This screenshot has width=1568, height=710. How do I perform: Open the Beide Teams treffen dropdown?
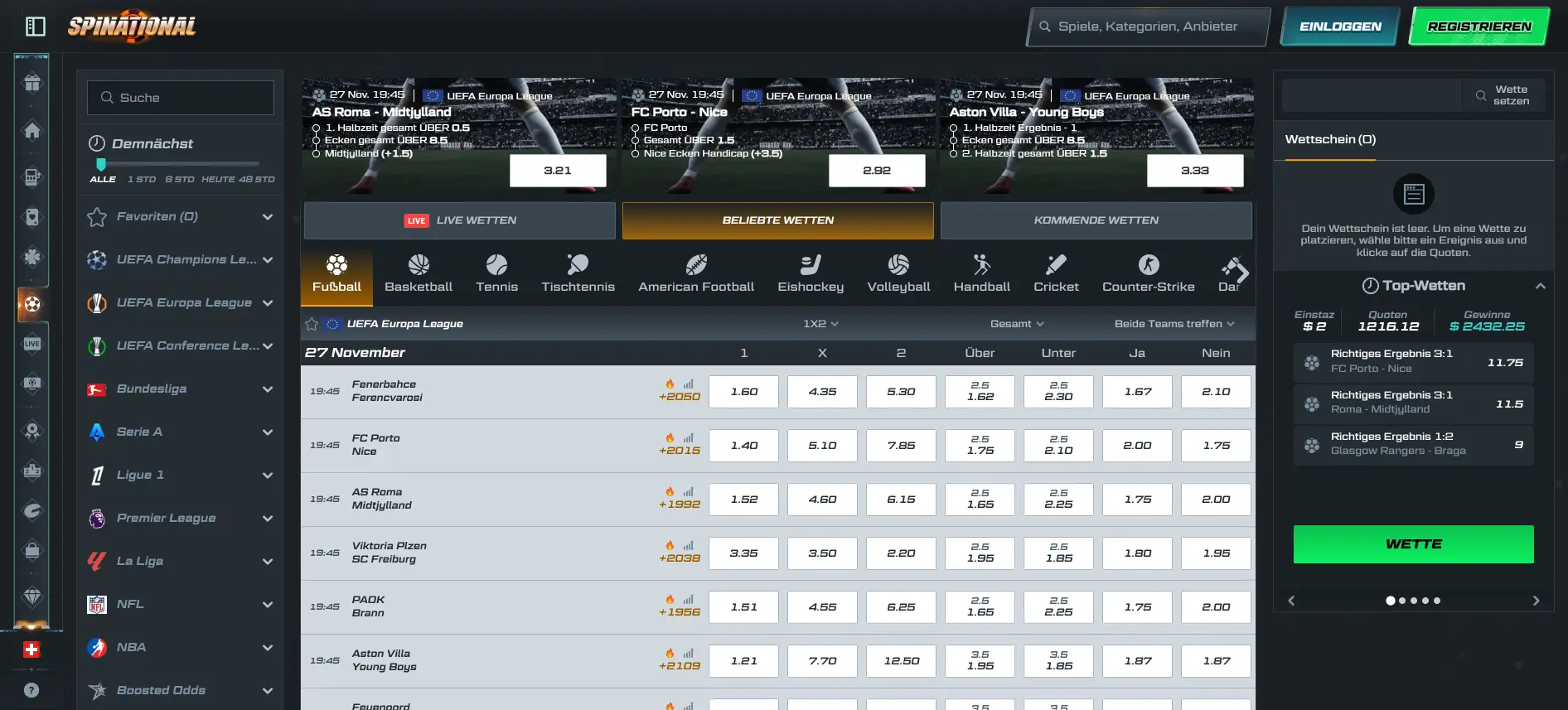click(x=1174, y=324)
